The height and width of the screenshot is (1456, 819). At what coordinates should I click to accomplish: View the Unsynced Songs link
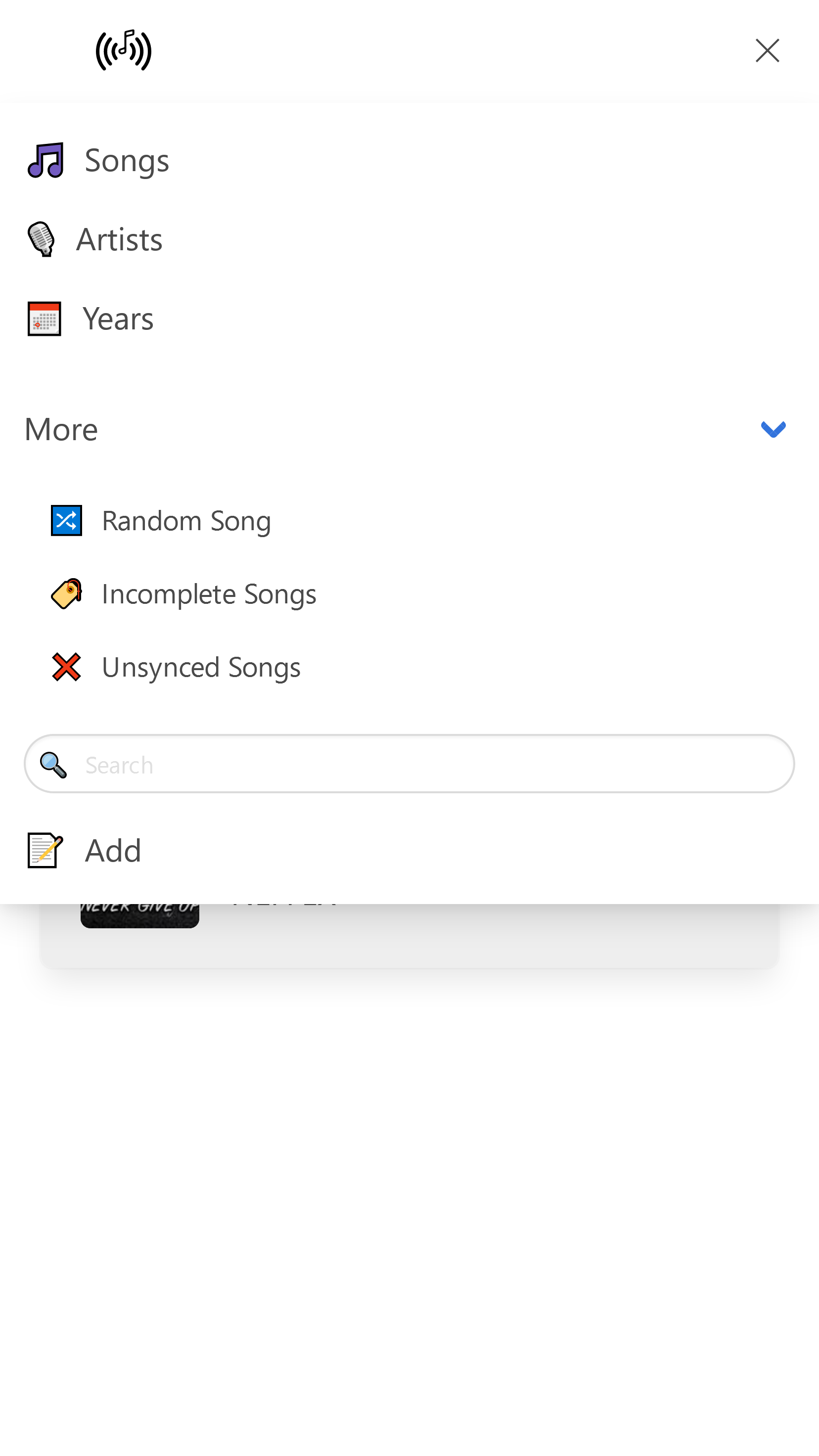pyautogui.click(x=201, y=667)
